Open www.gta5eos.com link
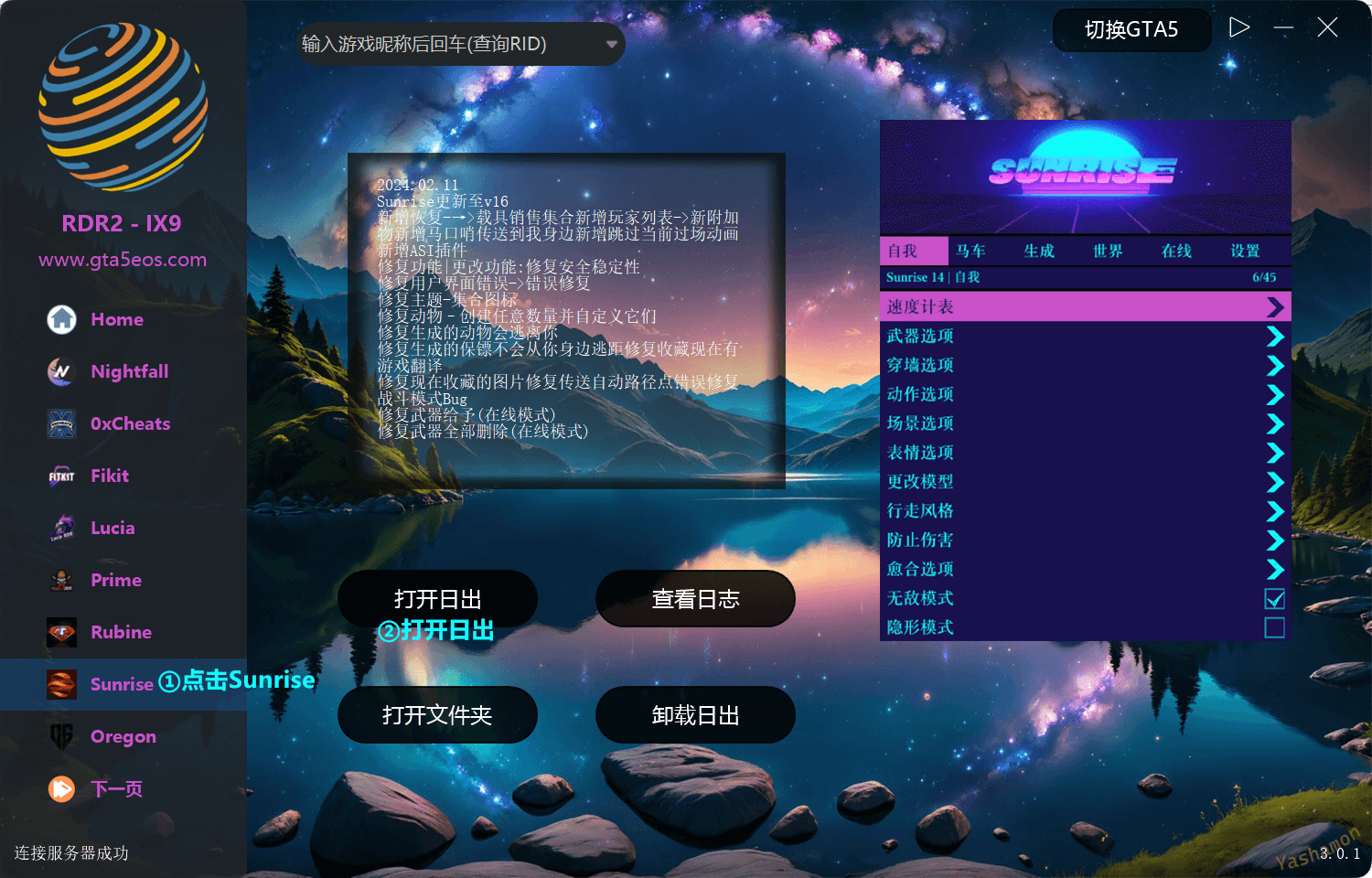Image resolution: width=1372 pixels, height=878 pixels. [123, 260]
